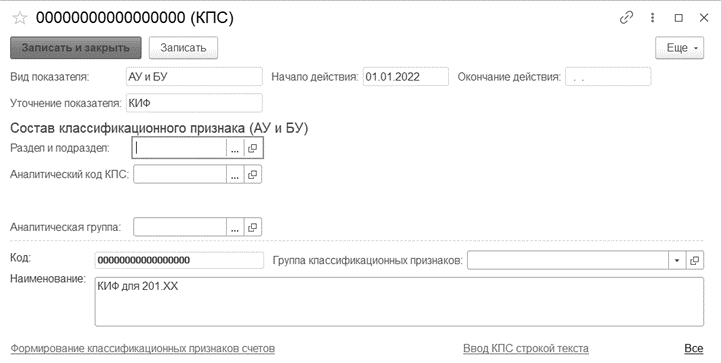
Task: Expand Группа классификационных признаков dropdown arrow
Action: [676, 260]
